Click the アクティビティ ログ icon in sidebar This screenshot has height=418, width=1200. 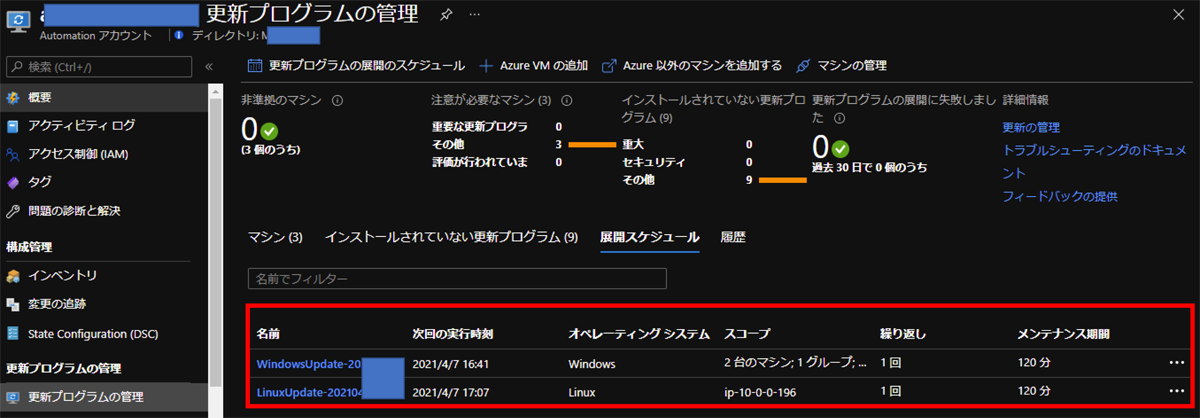[x=13, y=126]
